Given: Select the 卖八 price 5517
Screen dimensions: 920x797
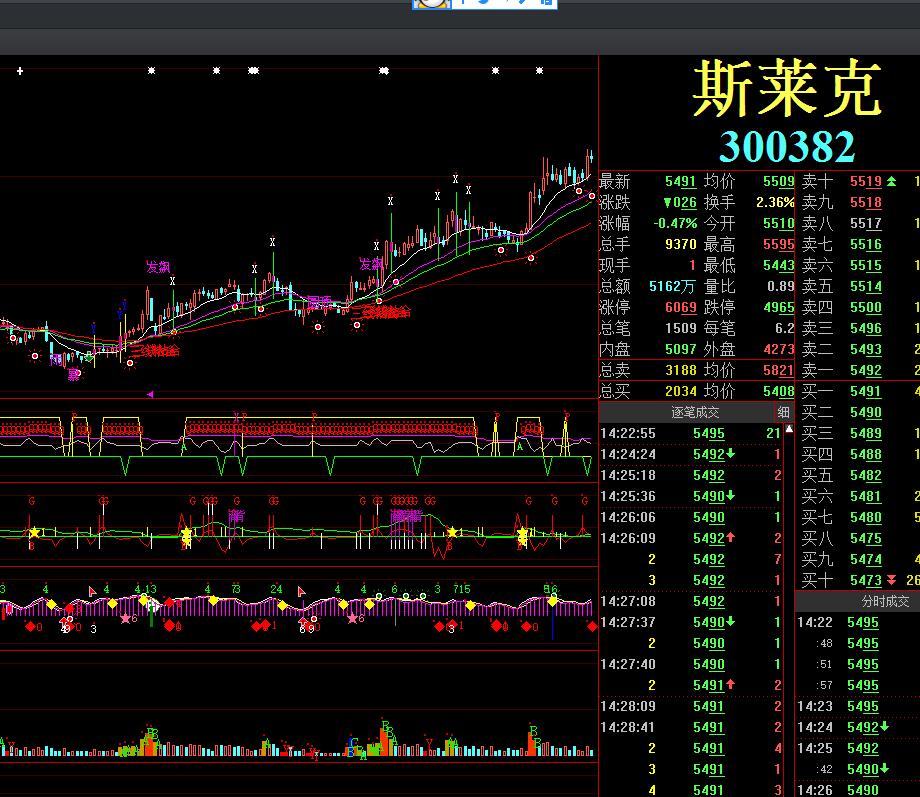Looking at the screenshot, I should [x=865, y=224].
